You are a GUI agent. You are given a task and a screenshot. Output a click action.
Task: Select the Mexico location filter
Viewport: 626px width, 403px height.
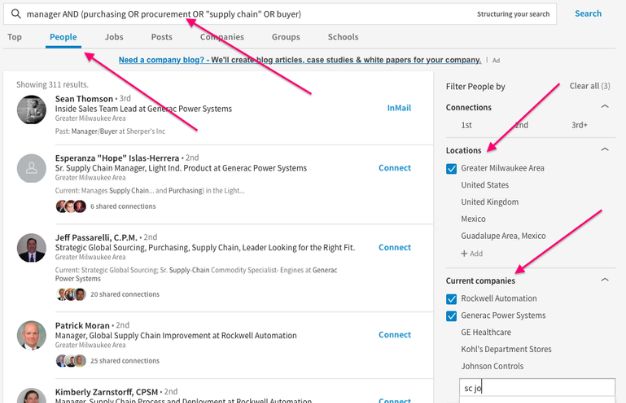(x=473, y=219)
